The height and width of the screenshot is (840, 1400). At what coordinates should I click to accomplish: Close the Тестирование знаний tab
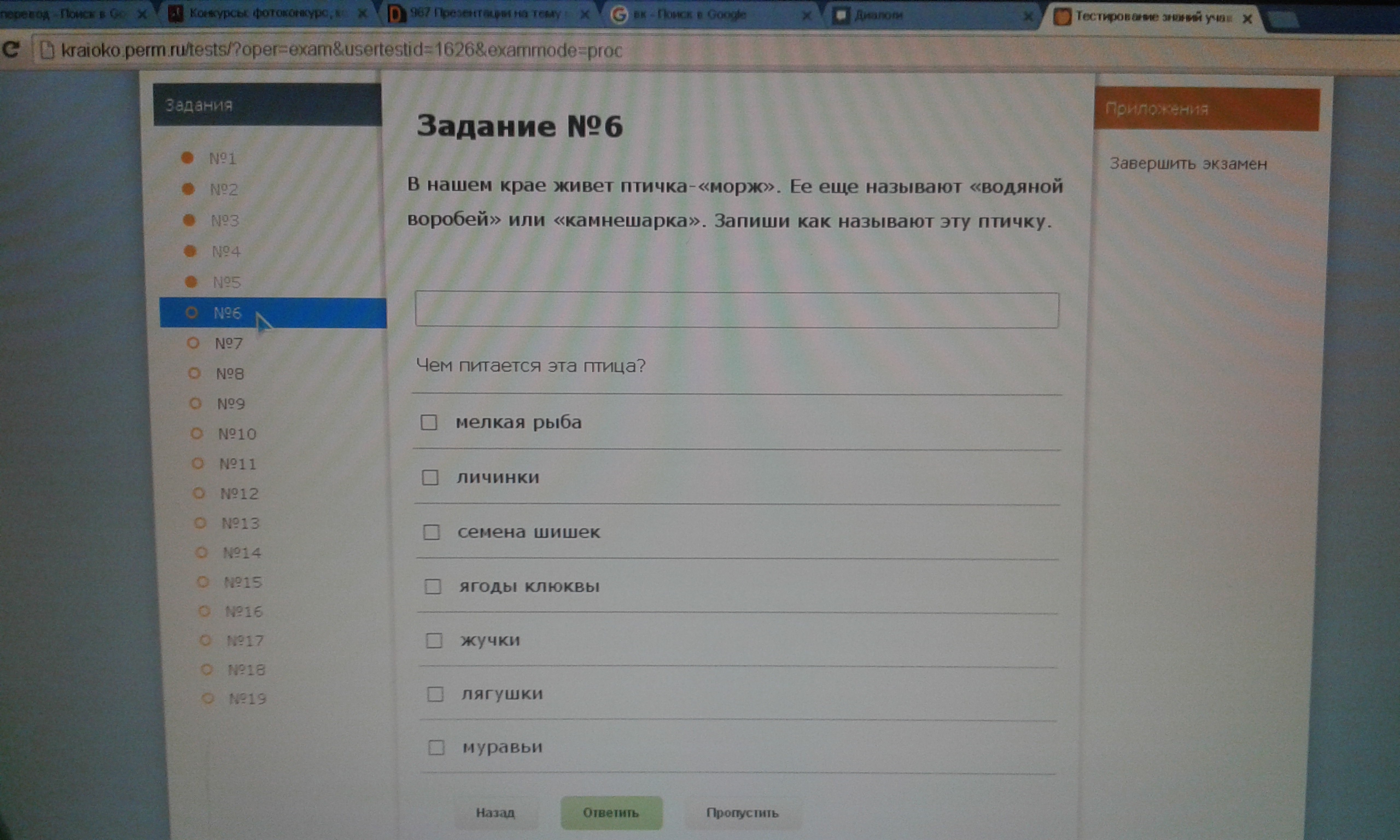[x=1247, y=19]
